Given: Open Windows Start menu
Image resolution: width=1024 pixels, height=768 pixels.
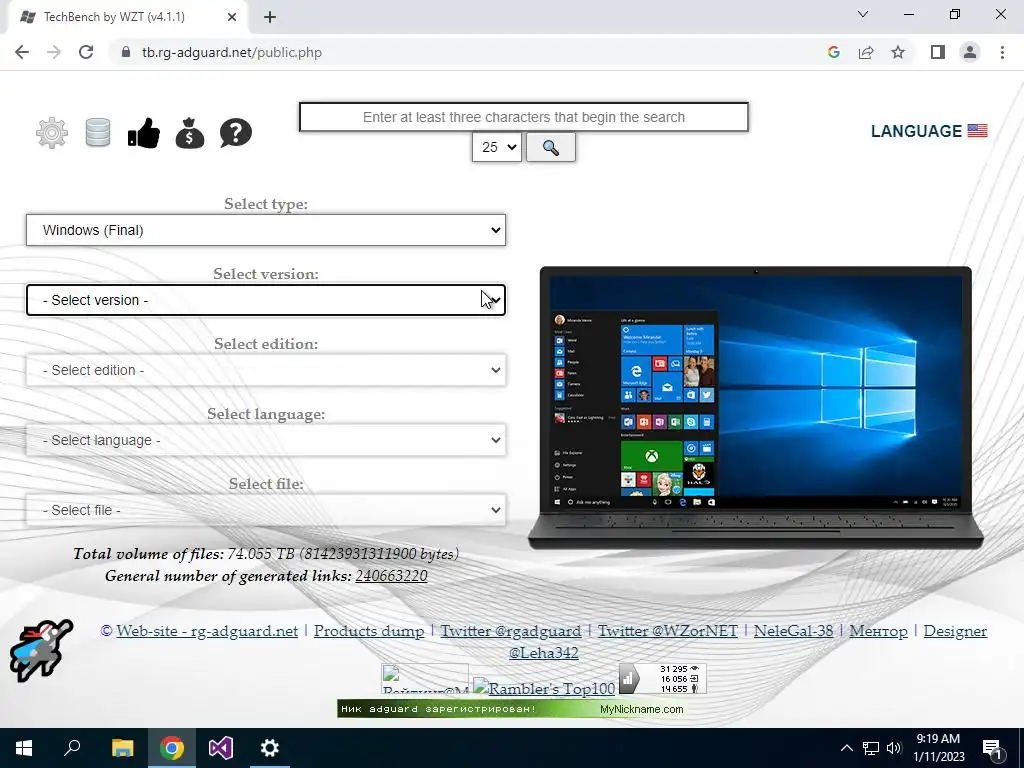Looking at the screenshot, I should click(x=24, y=748).
